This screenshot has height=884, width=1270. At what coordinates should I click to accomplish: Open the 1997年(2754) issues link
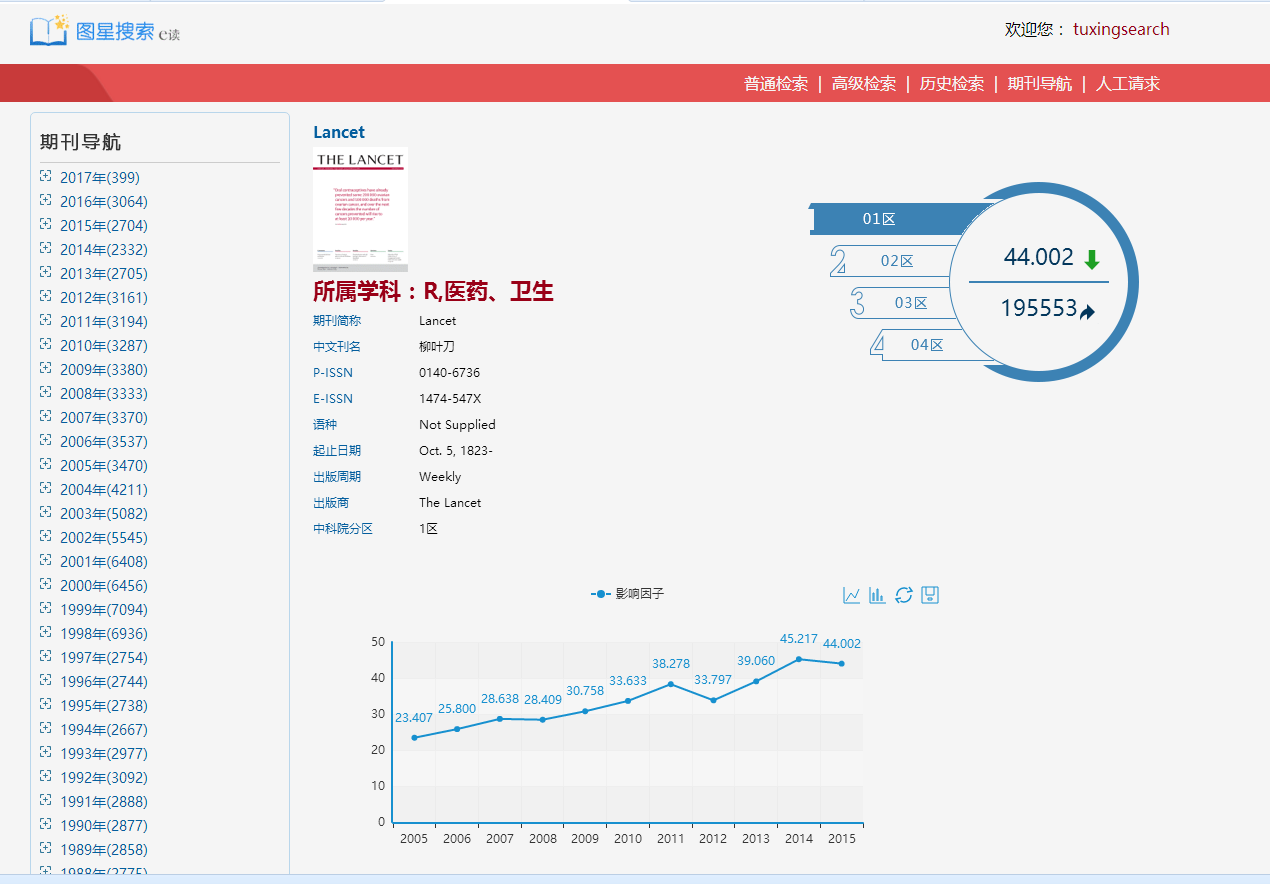coord(104,658)
